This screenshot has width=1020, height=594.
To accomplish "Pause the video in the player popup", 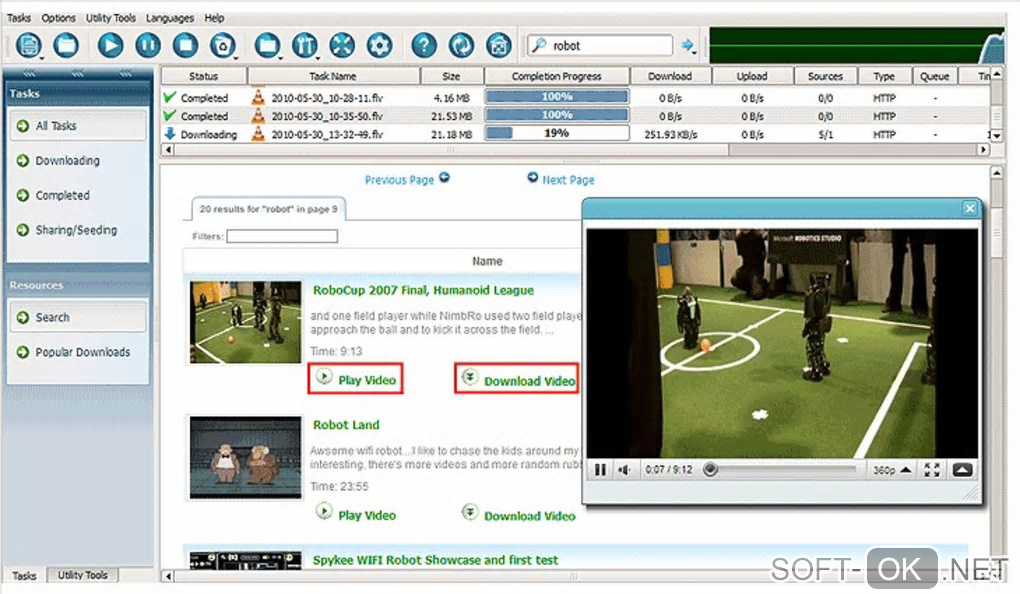I will pyautogui.click(x=600, y=470).
